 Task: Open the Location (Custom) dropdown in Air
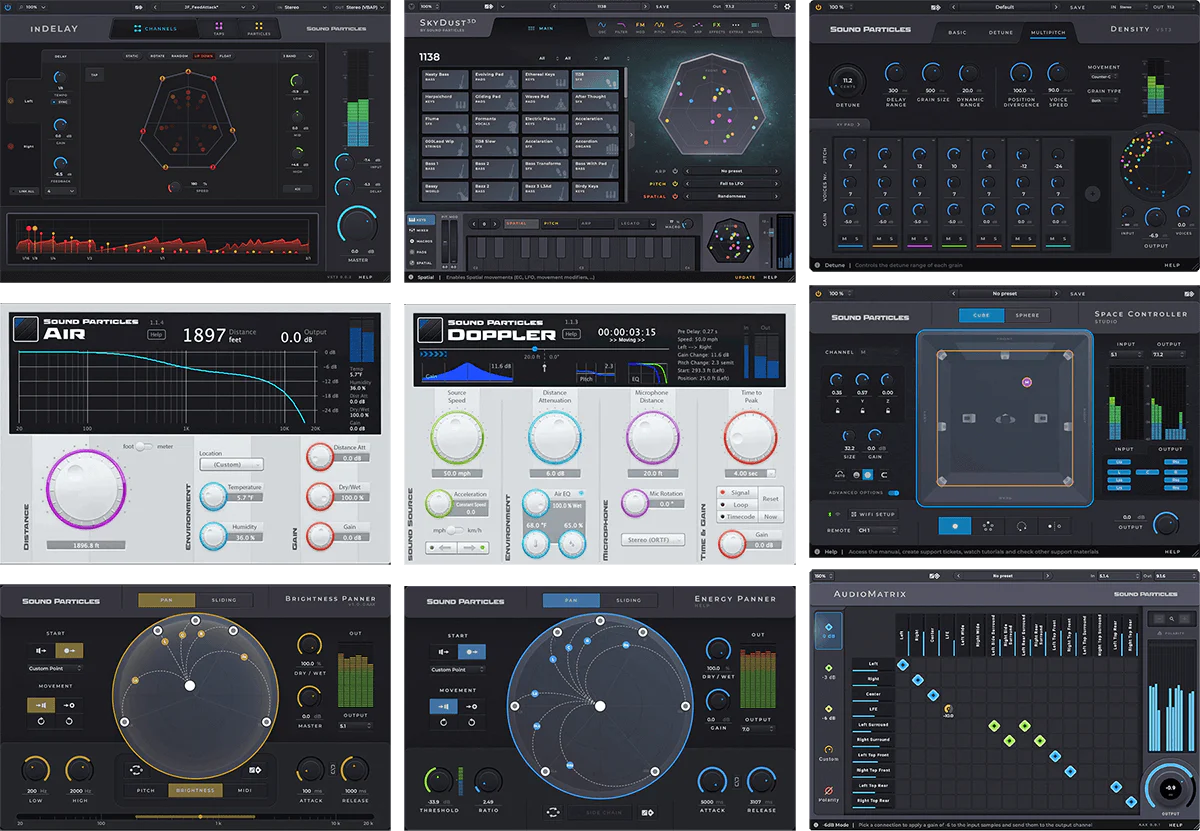pyautogui.click(x=232, y=464)
